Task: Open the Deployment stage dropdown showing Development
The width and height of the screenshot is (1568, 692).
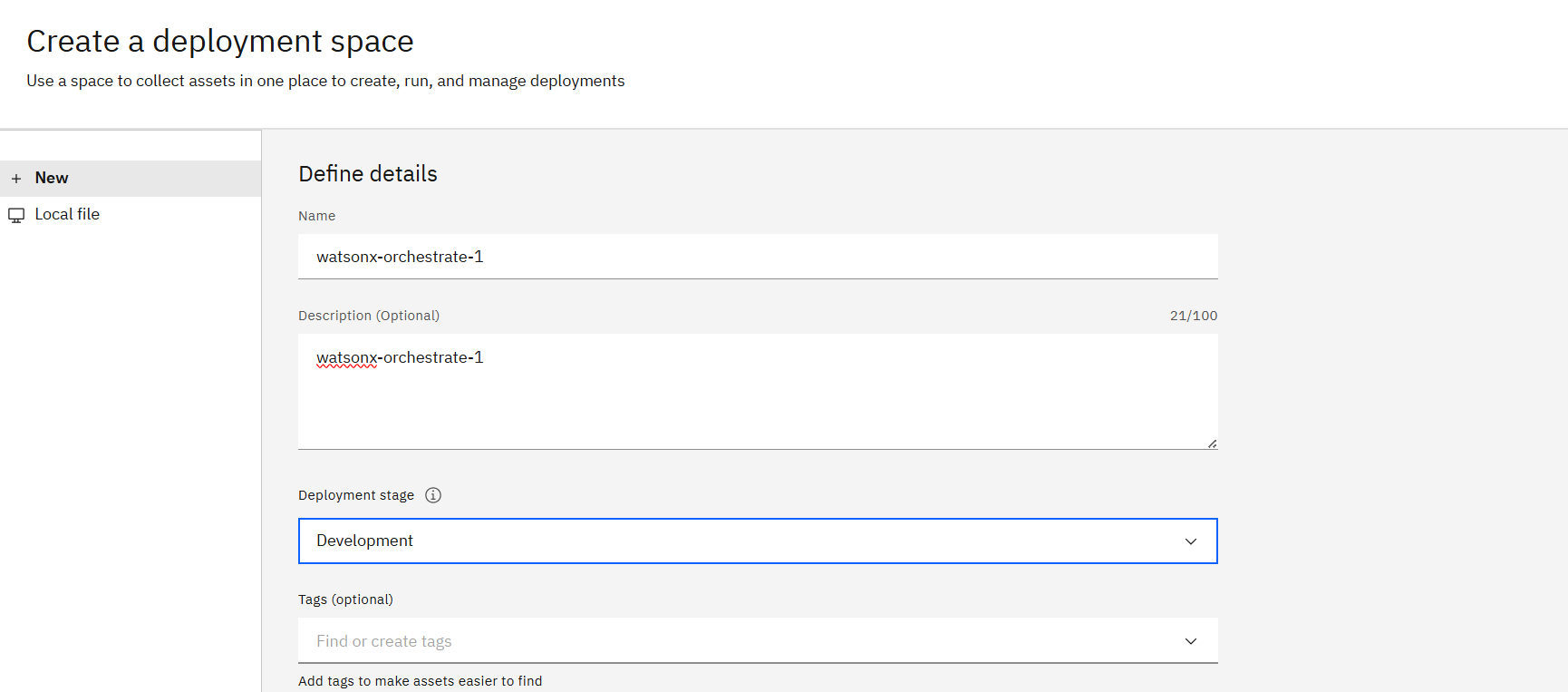Action: [758, 541]
